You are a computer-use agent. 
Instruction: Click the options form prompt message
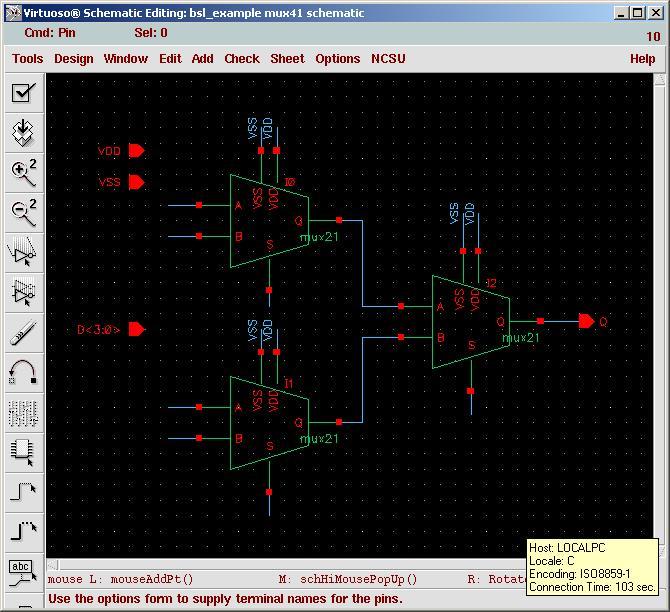coord(226,599)
